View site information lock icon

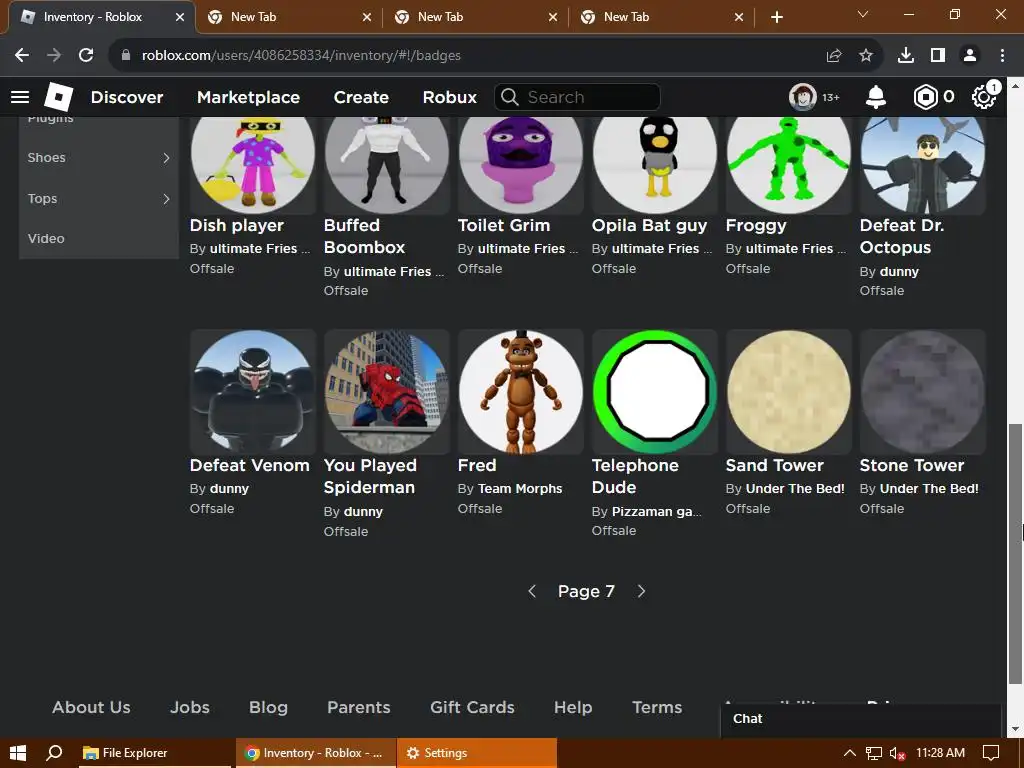(x=126, y=56)
